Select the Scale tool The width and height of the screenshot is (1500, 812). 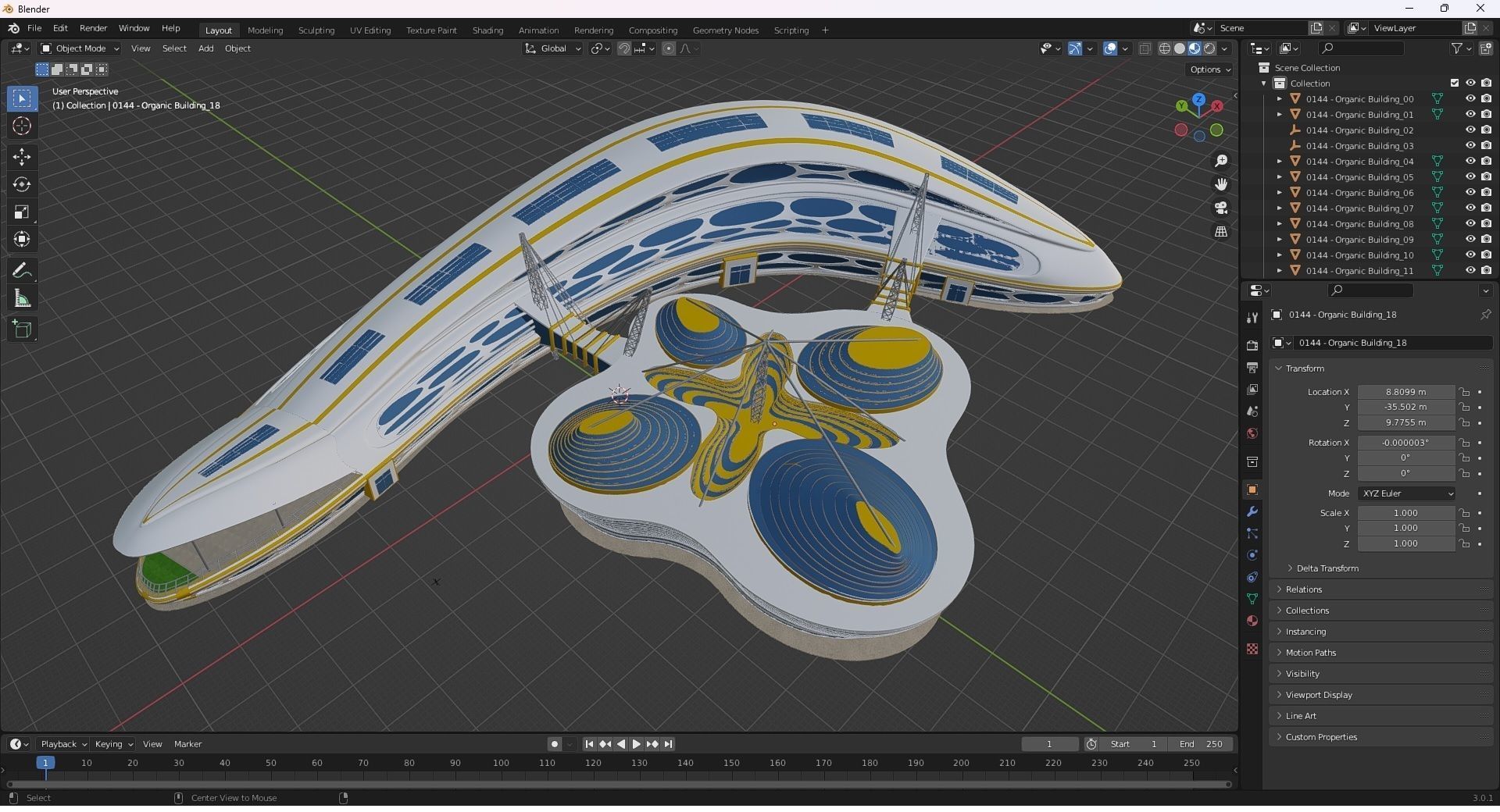tap(22, 212)
